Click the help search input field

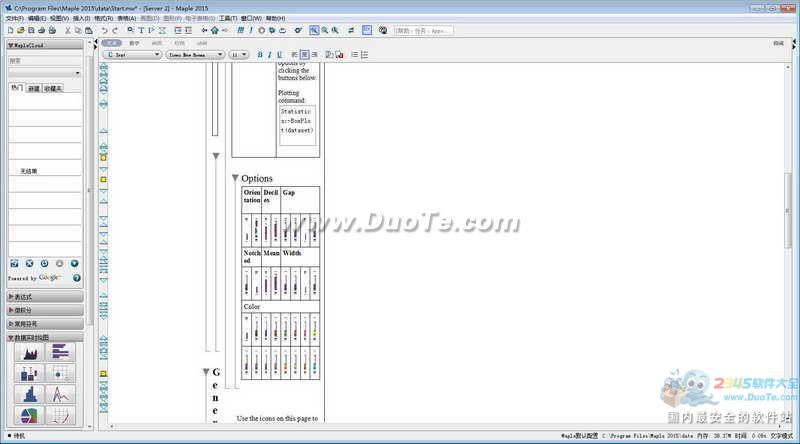[x=430, y=31]
